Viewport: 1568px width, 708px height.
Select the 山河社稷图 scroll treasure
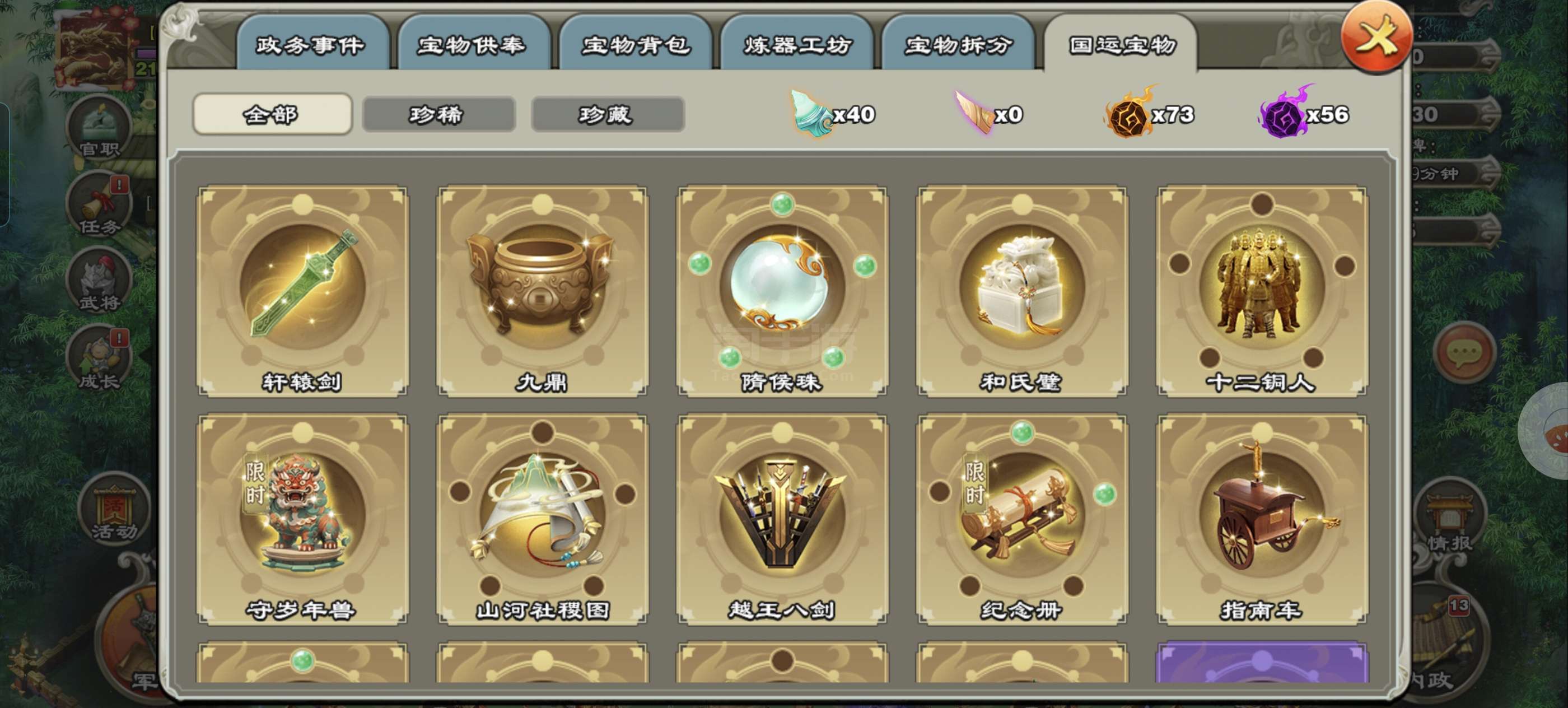pyautogui.click(x=542, y=519)
